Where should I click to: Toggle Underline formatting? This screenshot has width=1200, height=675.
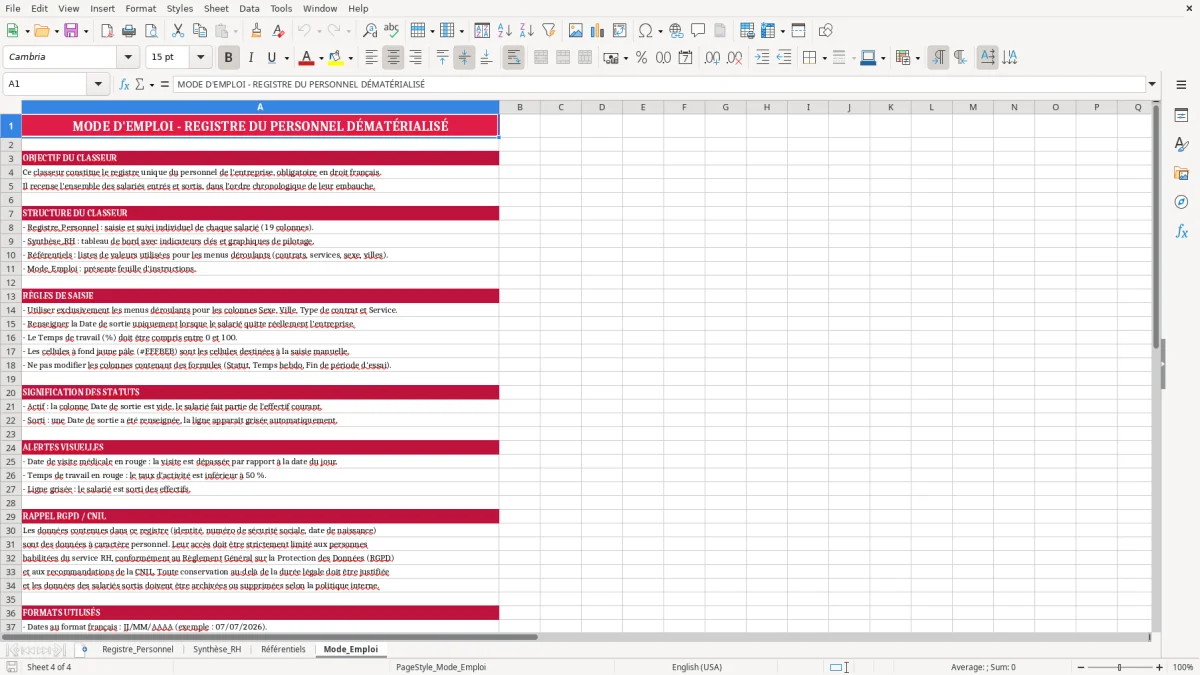(271, 58)
